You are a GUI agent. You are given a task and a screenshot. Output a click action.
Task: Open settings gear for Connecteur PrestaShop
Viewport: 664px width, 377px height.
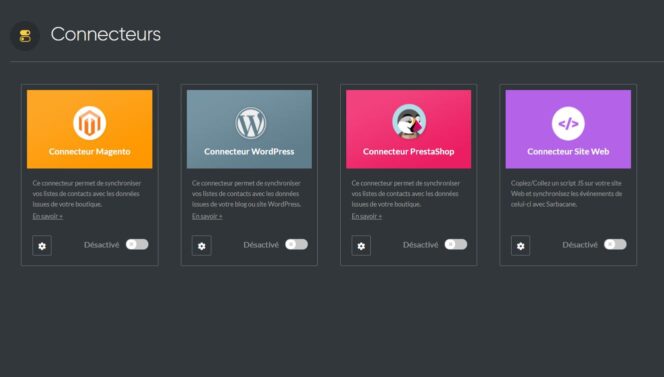[x=361, y=246]
